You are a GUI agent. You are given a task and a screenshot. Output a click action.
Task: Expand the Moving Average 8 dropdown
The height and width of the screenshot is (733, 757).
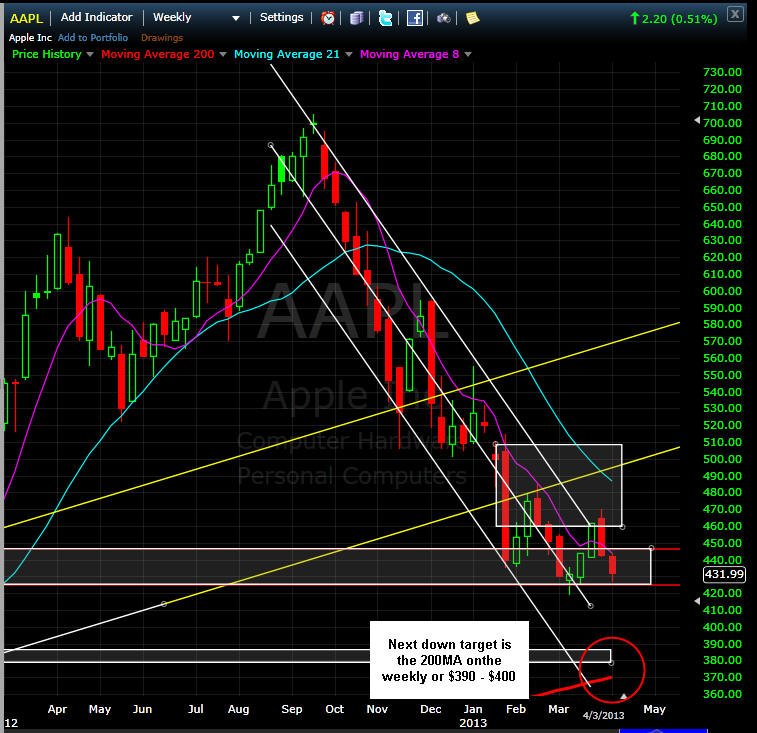pos(468,55)
